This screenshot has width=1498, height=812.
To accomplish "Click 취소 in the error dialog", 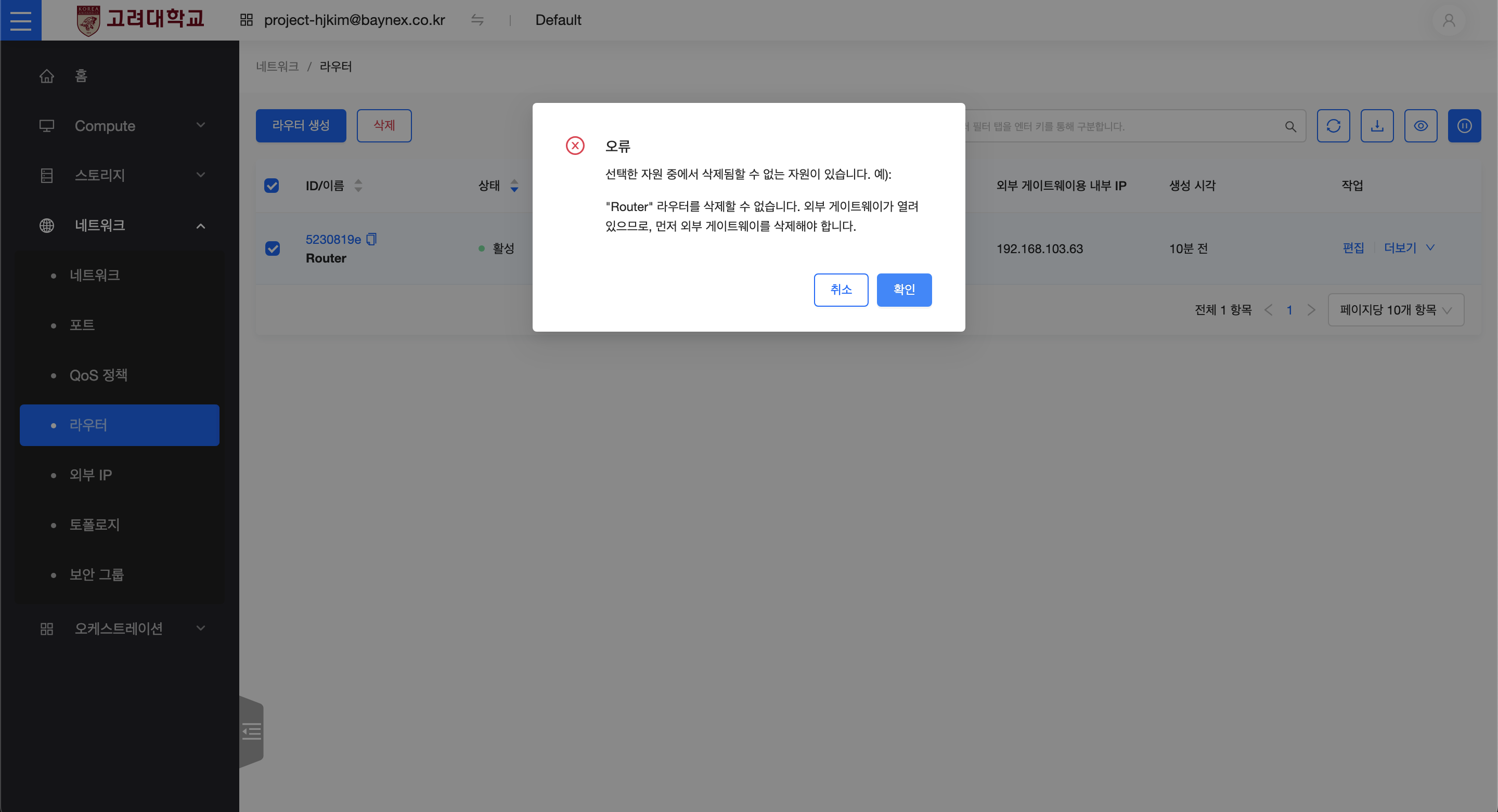I will (x=841, y=290).
